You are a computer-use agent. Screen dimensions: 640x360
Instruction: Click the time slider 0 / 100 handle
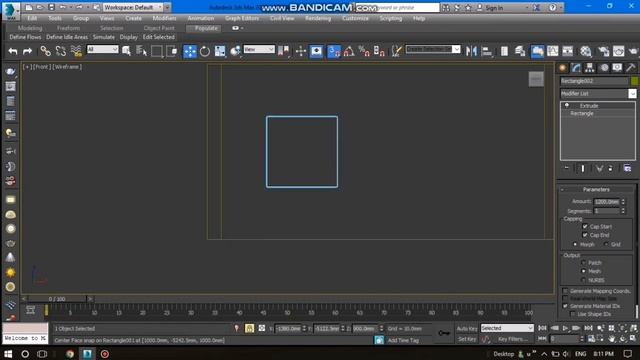pyautogui.click(x=57, y=299)
